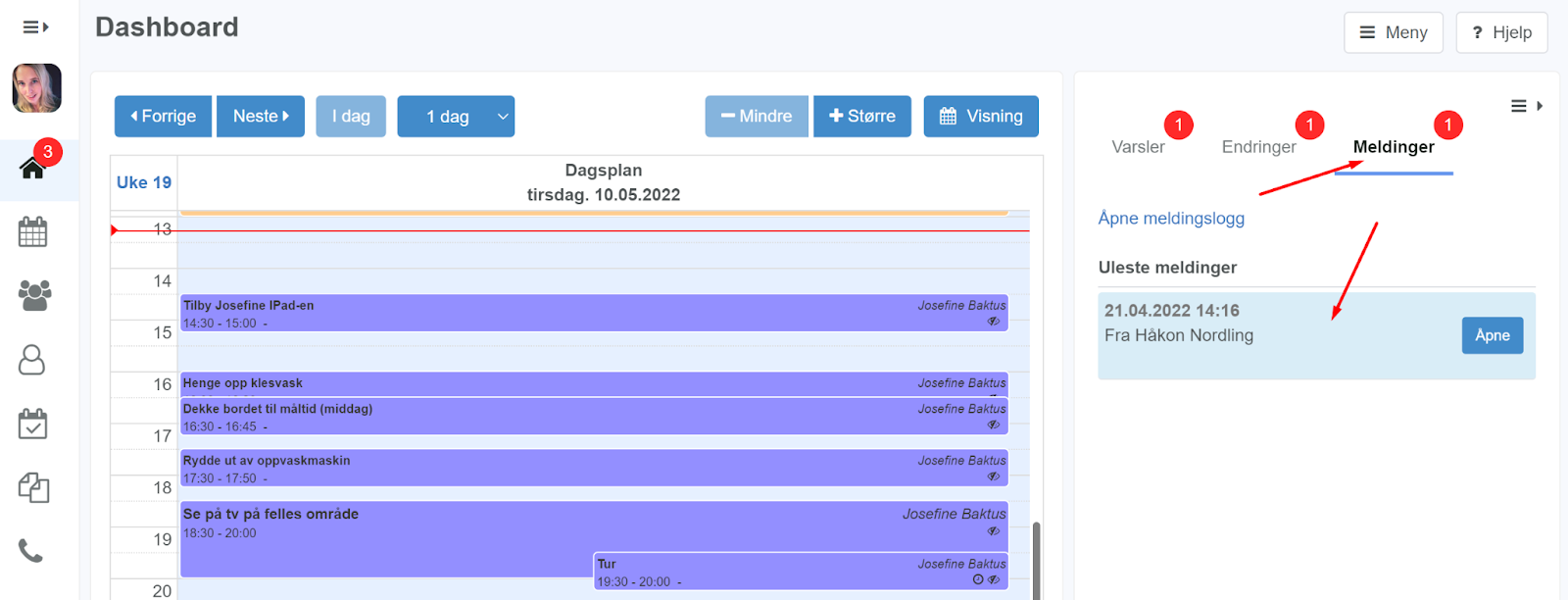Screen dimensions: 1568x600
Task: Switch to the Endringer tab
Action: pyautogui.click(x=1258, y=147)
